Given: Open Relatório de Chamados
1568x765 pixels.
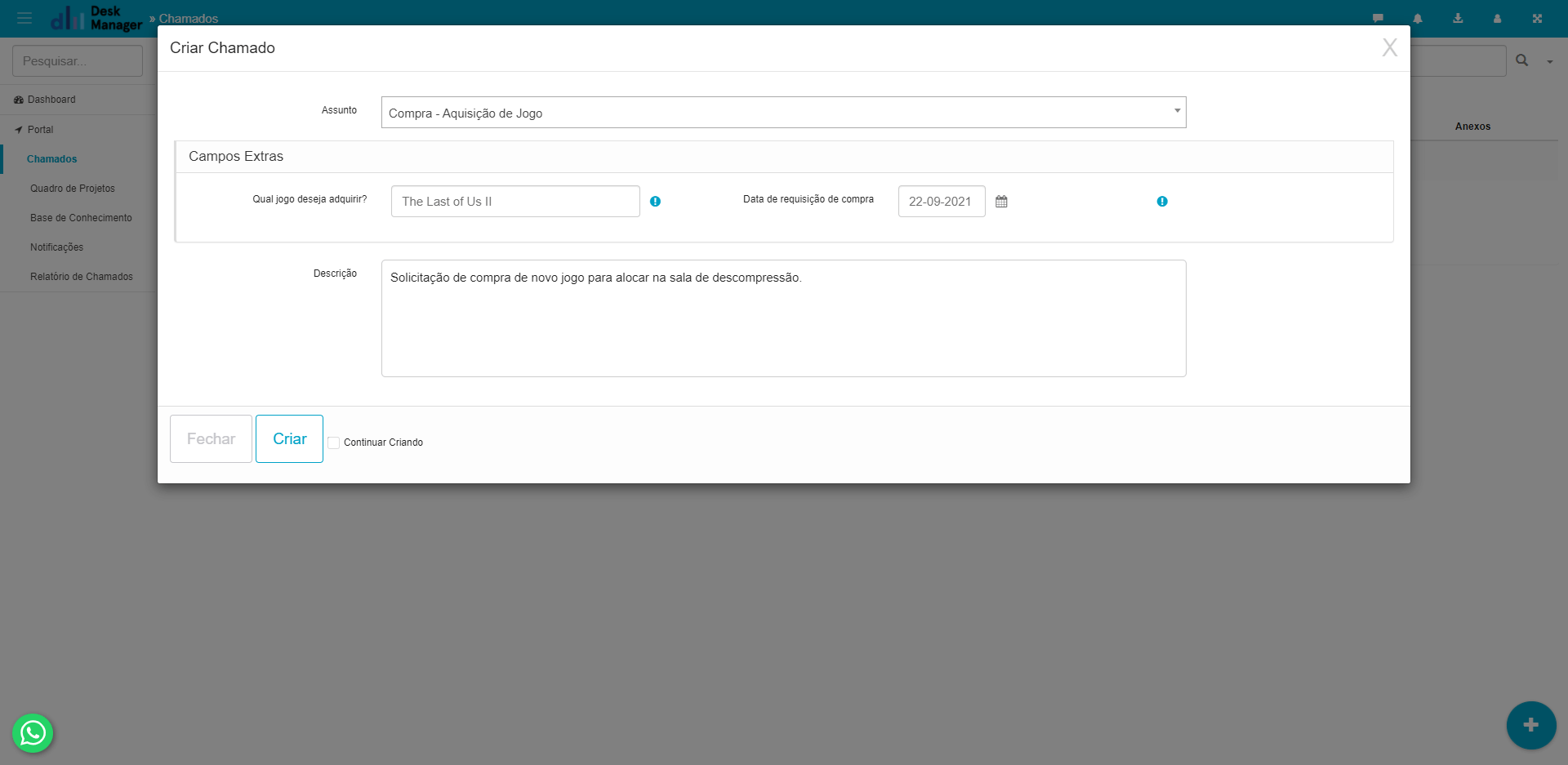Looking at the screenshot, I should pos(82,277).
